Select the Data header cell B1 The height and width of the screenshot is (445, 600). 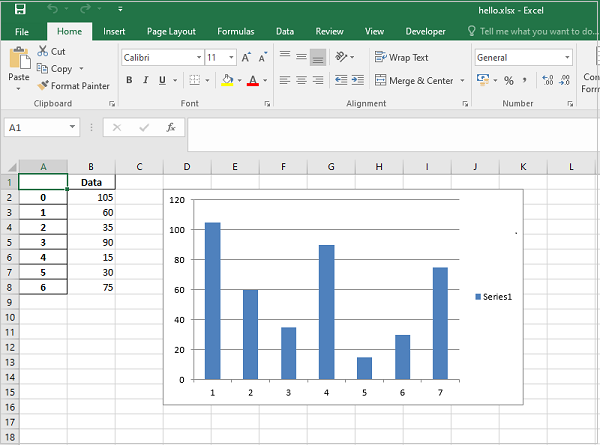point(91,182)
